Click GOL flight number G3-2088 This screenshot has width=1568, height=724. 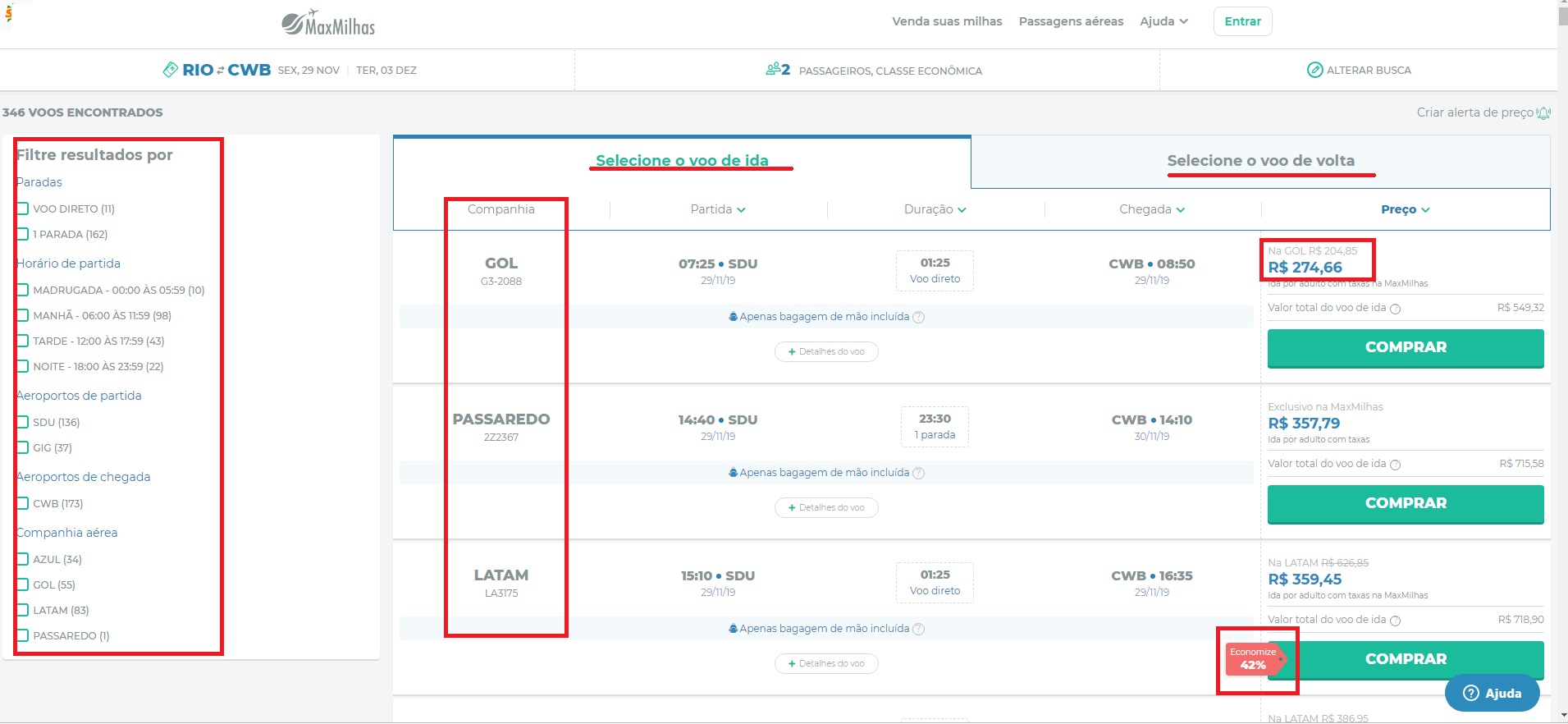point(501,281)
